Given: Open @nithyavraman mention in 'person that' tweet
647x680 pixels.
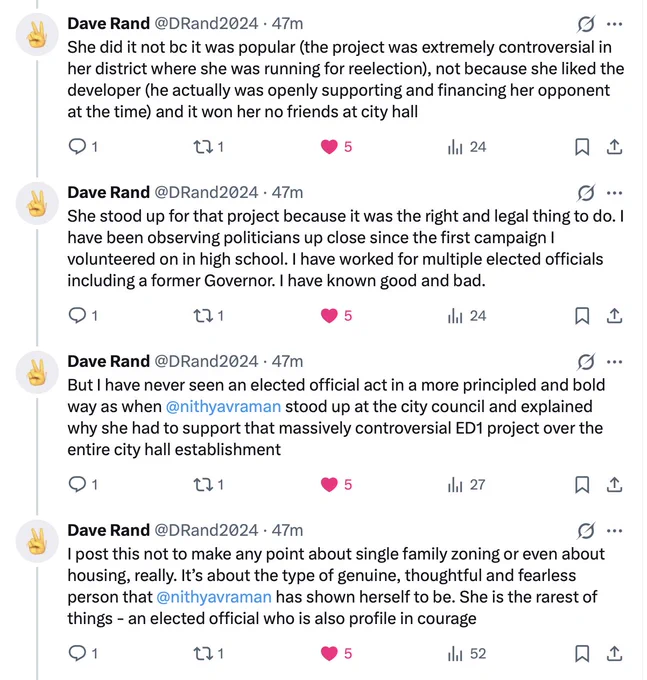Looking at the screenshot, I should pos(214,597).
